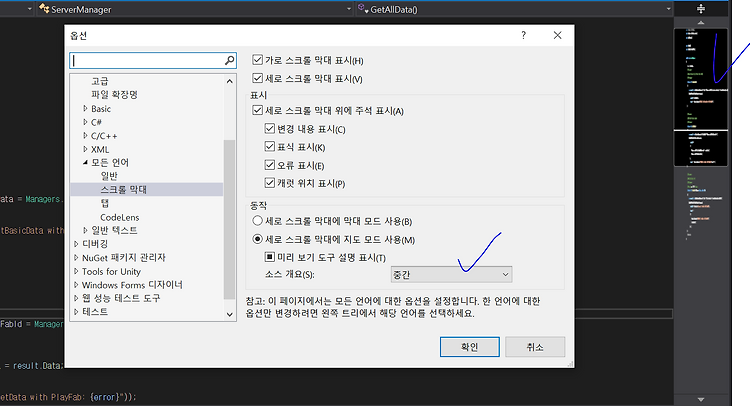This screenshot has height=406, width=750.
Task: Click the search magnifier icon in options
Action: coord(230,60)
